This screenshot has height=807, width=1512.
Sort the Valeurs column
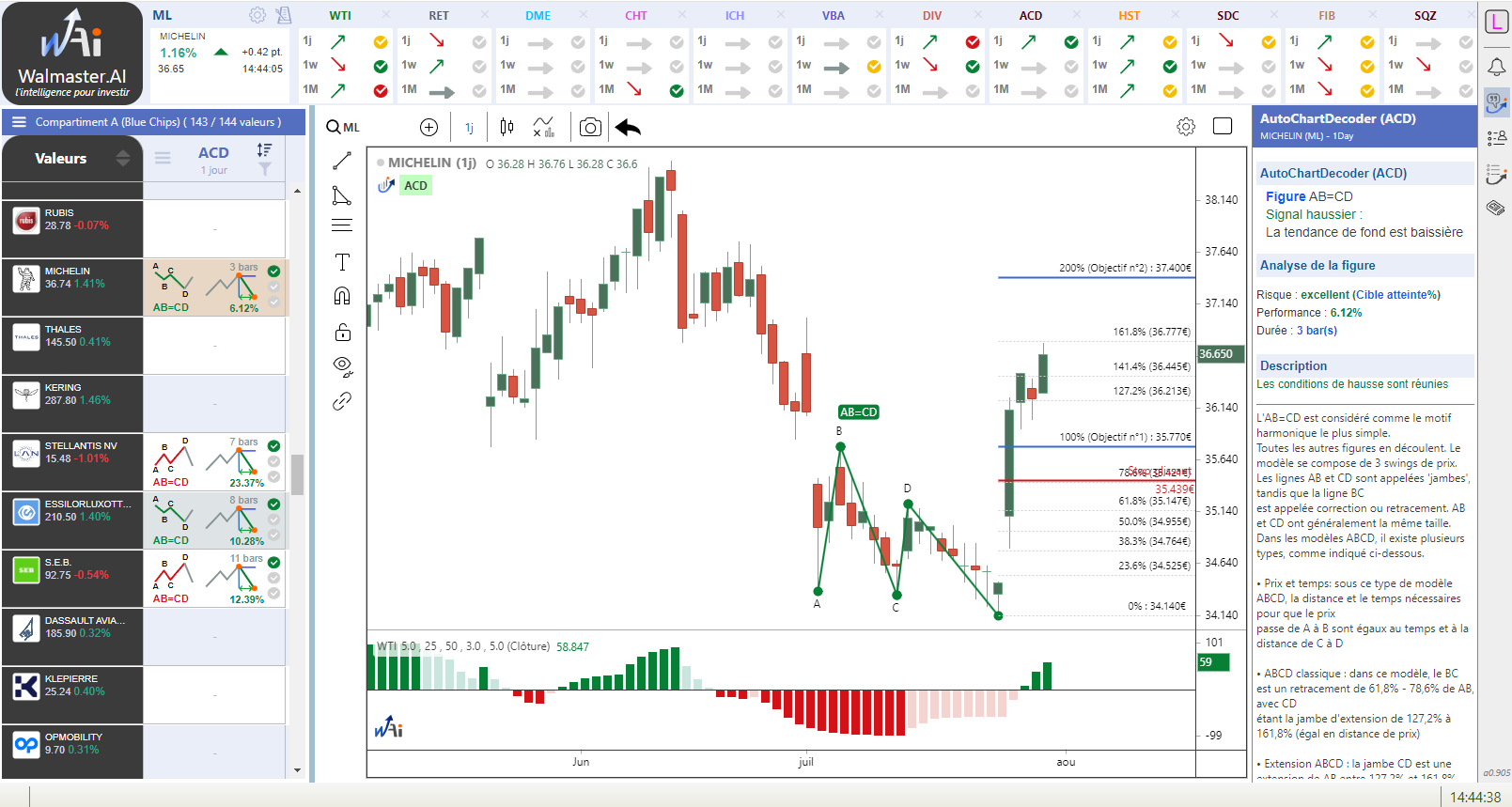pos(123,158)
